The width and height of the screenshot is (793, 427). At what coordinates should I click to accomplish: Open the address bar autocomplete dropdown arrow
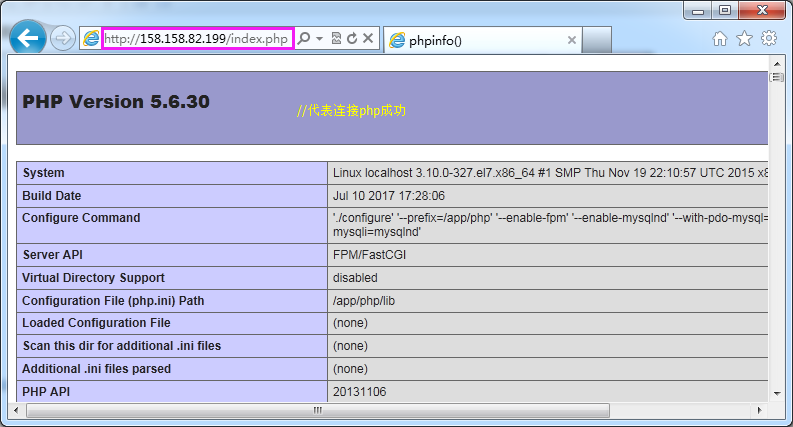coord(319,38)
